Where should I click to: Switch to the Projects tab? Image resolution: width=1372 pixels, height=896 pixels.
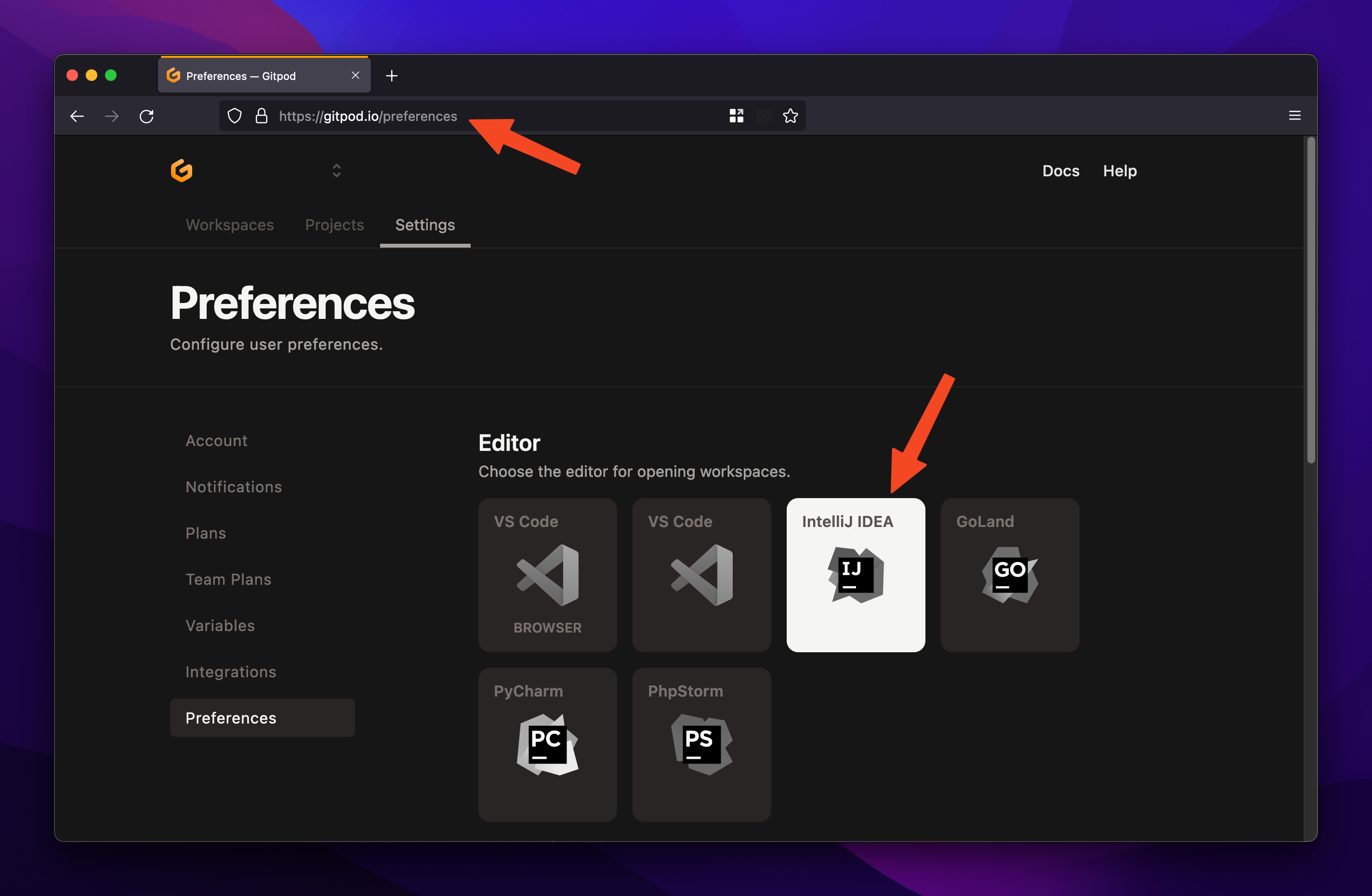tap(334, 225)
